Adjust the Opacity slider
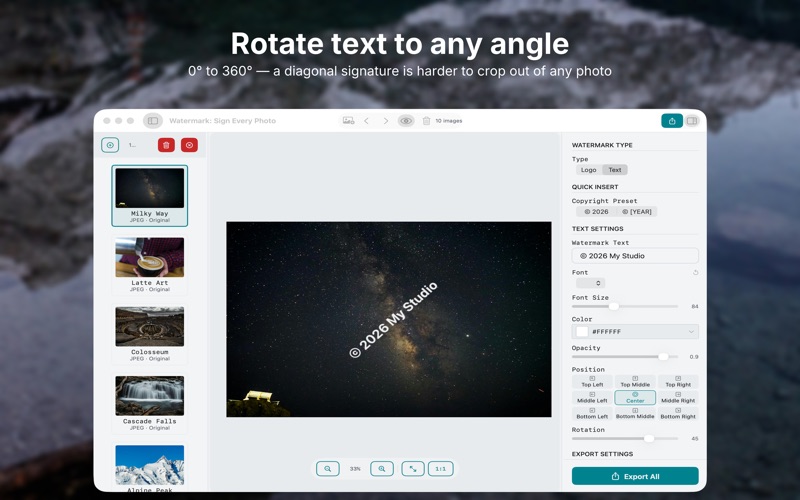800x500 pixels. tap(663, 357)
